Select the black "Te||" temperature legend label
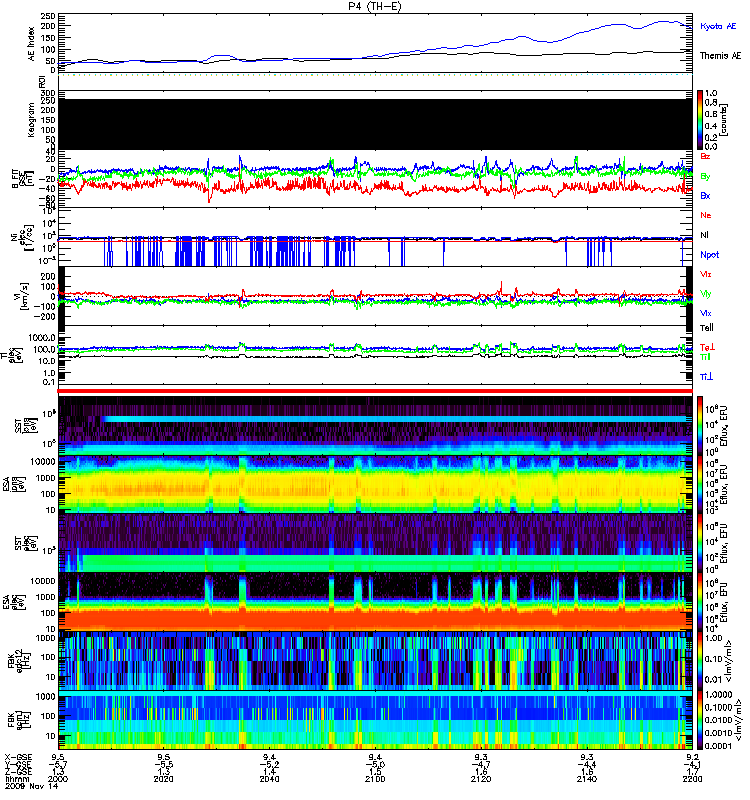This screenshot has width=750, height=800. tap(706, 328)
